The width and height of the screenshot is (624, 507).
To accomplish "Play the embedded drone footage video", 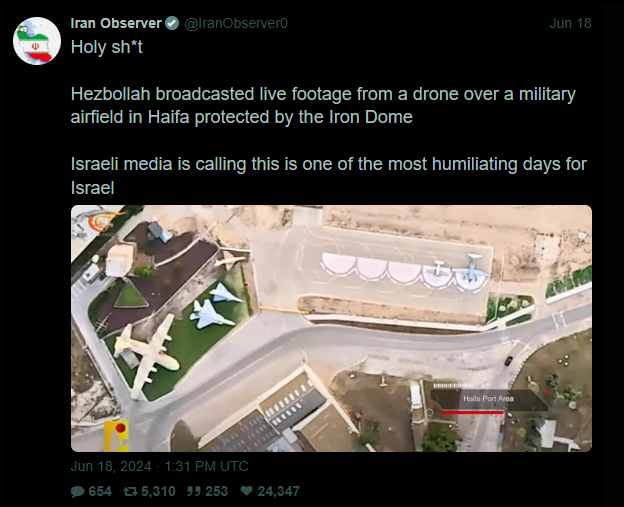I will click(x=331, y=328).
